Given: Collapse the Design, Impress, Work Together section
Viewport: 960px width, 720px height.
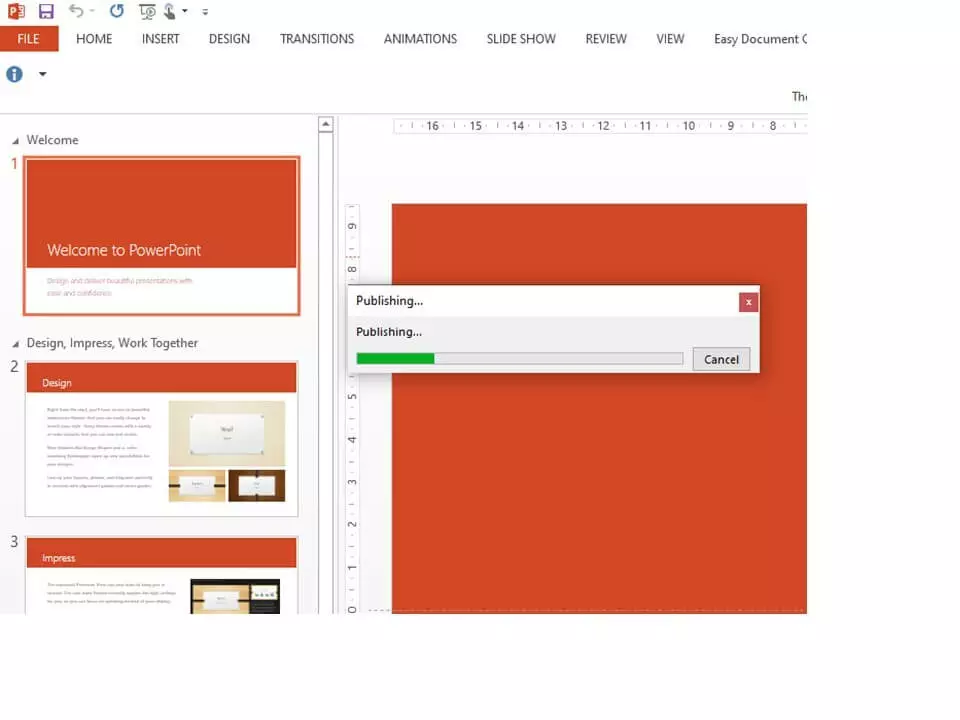Looking at the screenshot, I should [x=15, y=344].
